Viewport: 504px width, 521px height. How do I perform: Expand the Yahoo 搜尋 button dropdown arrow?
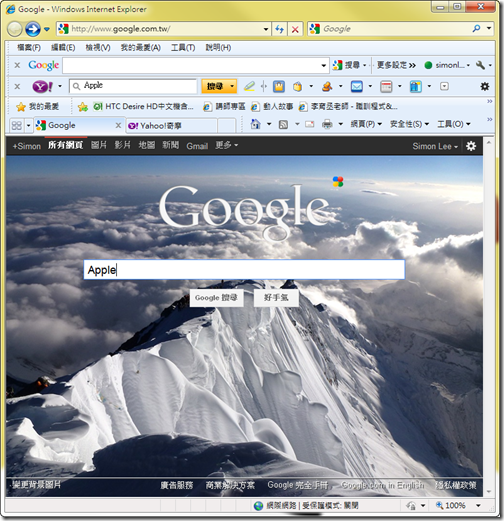[x=232, y=86]
